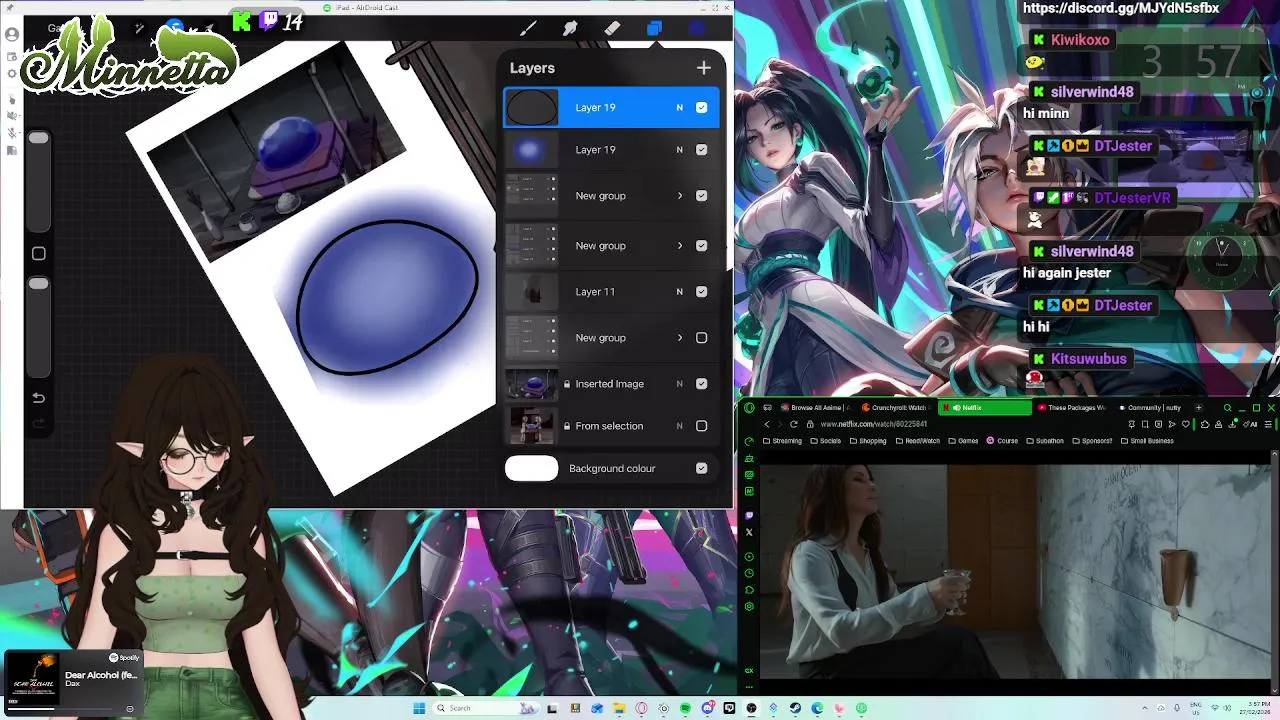This screenshot has height=720, width=1280.
Task: Tap the square modifier button in sidebar
Action: click(x=38, y=254)
